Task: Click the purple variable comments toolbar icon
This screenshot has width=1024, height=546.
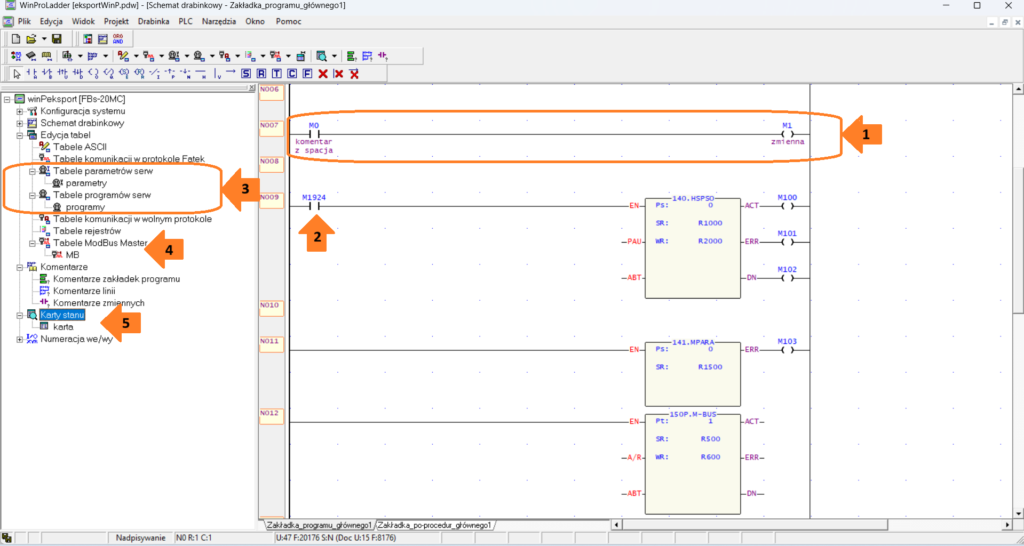Action: tap(383, 56)
